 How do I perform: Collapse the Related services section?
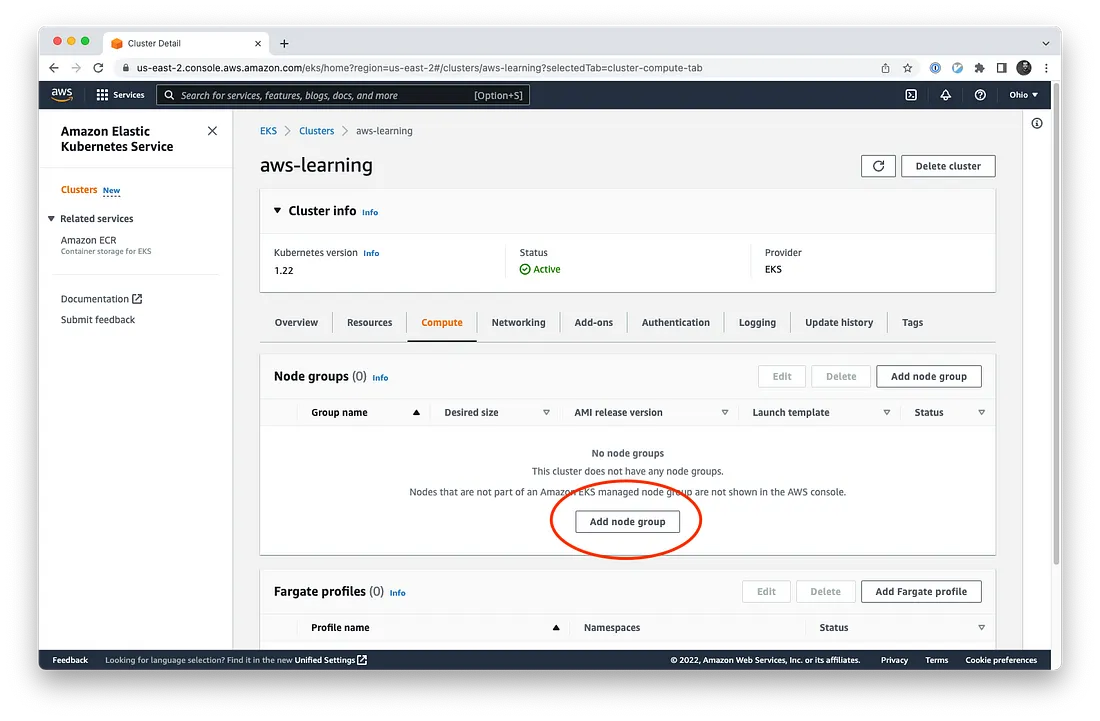(51, 219)
